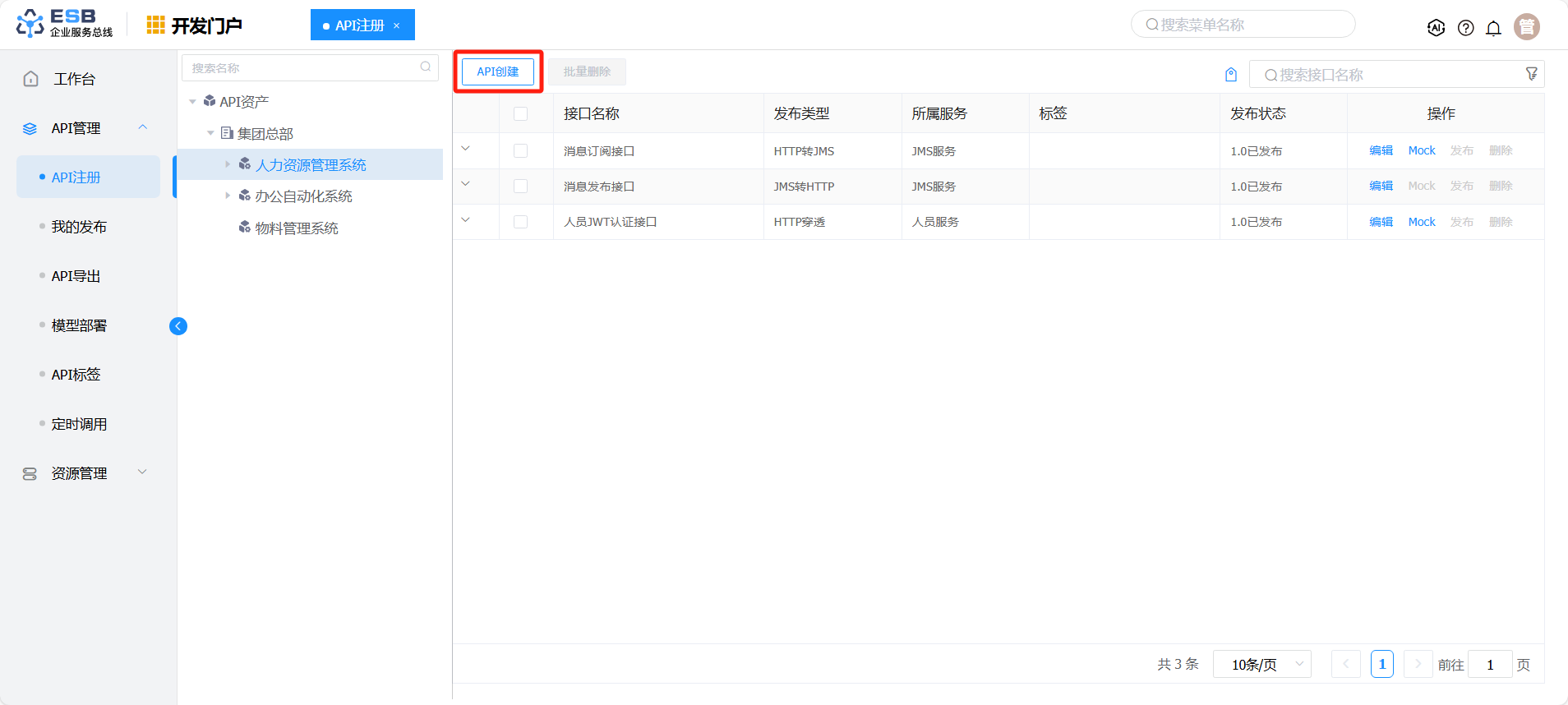Click the API创建 button
The height and width of the screenshot is (705, 1568).
tap(498, 71)
